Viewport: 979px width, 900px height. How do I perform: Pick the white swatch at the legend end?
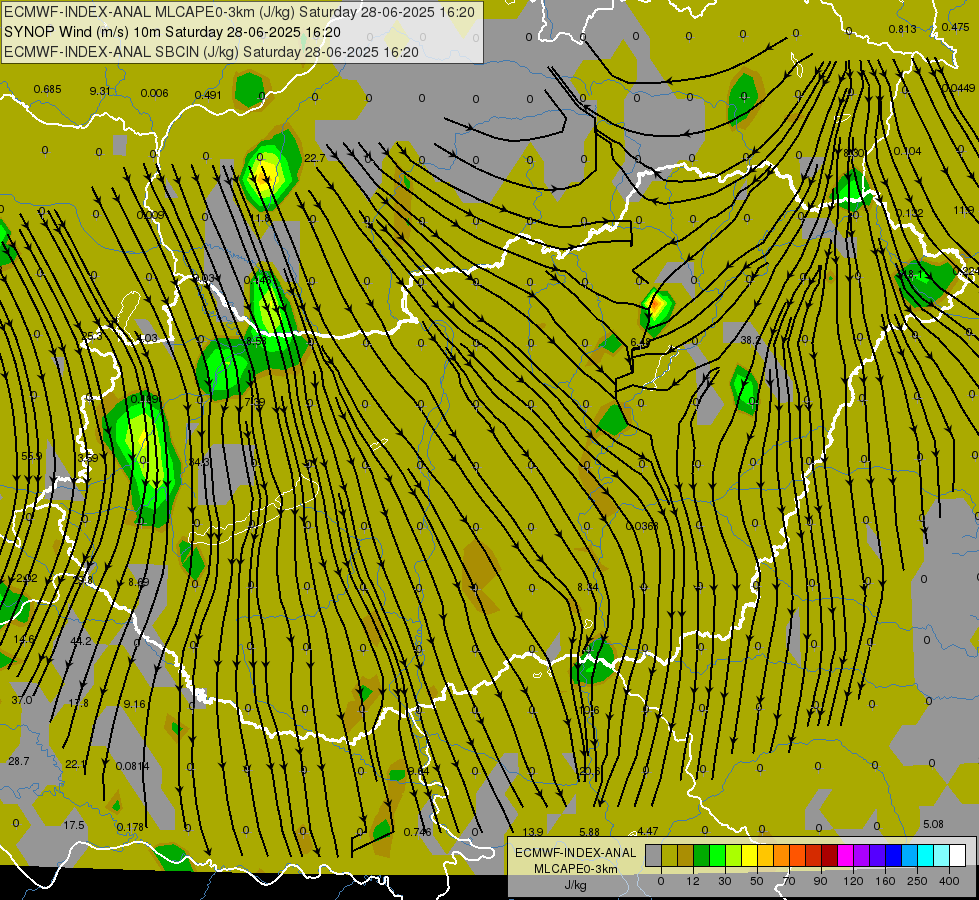[958, 855]
